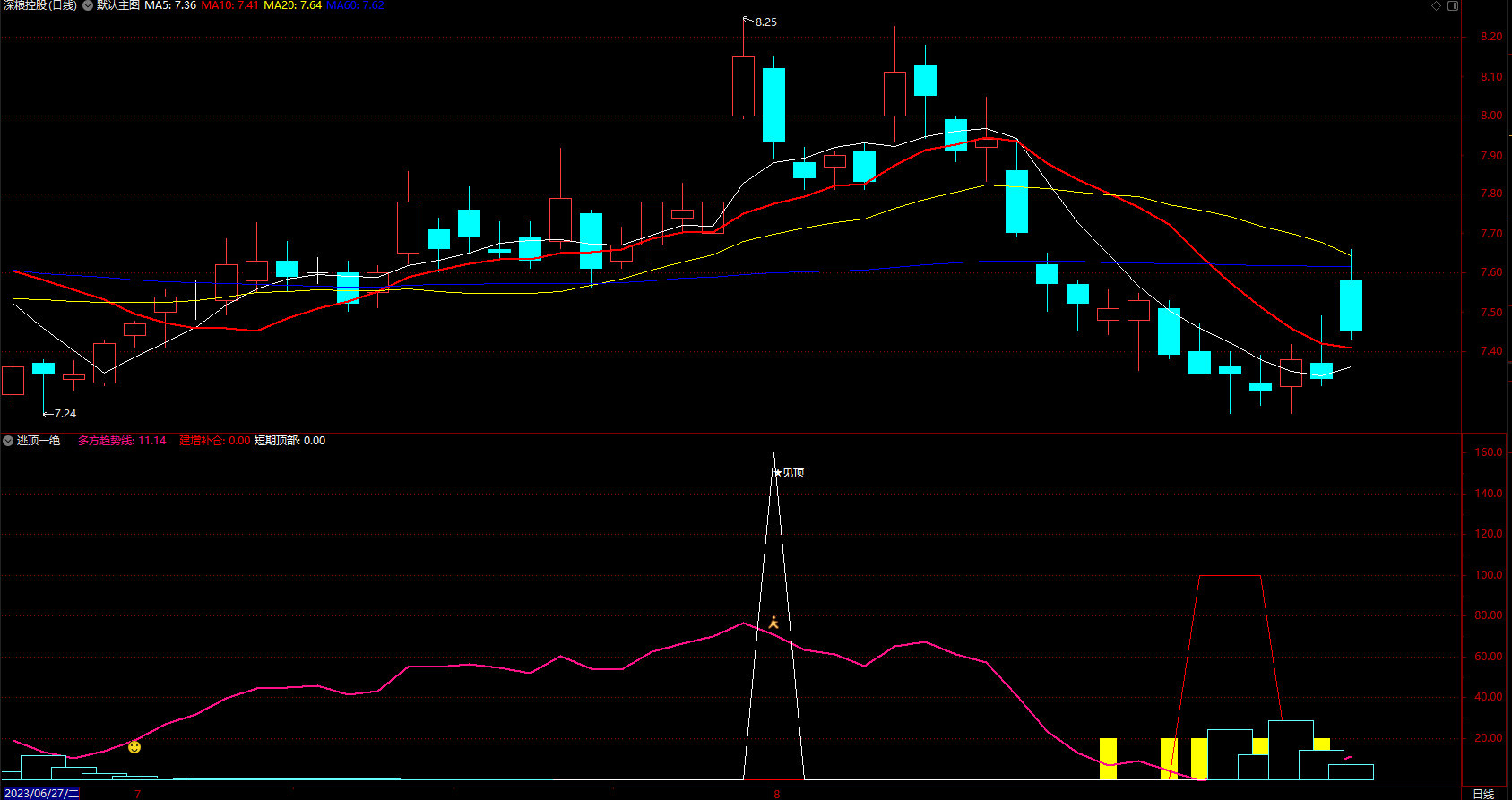Click the diamond icon at top right
Viewport: 1512px width, 800px height.
point(1436,5)
